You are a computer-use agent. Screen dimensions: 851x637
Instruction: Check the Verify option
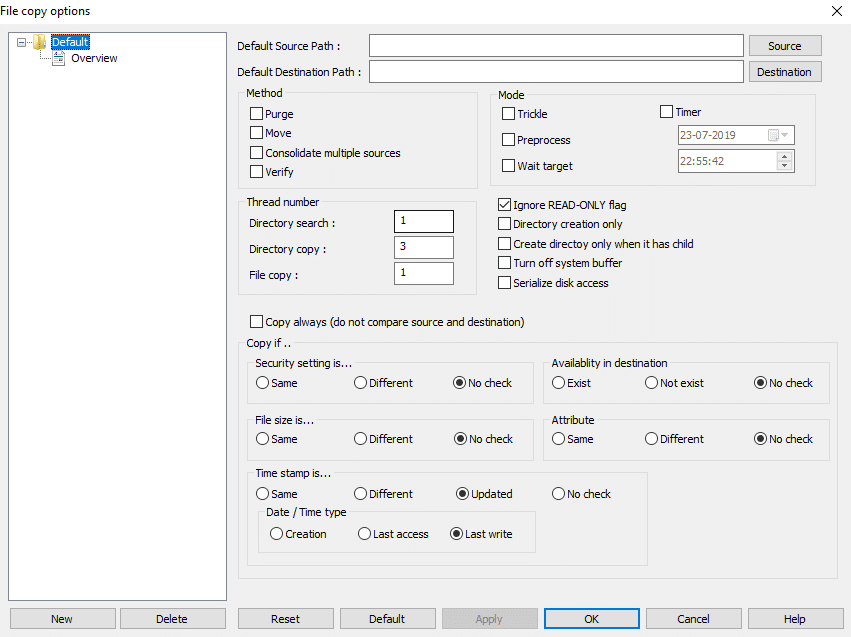tap(257, 172)
